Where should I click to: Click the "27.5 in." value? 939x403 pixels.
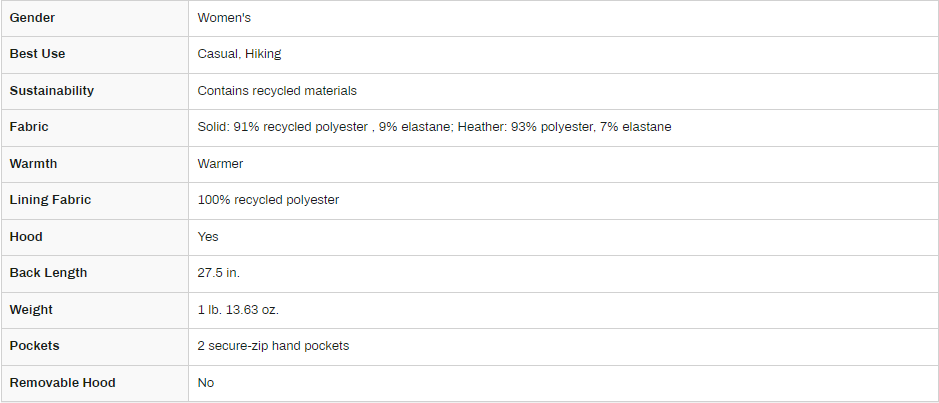click(219, 273)
